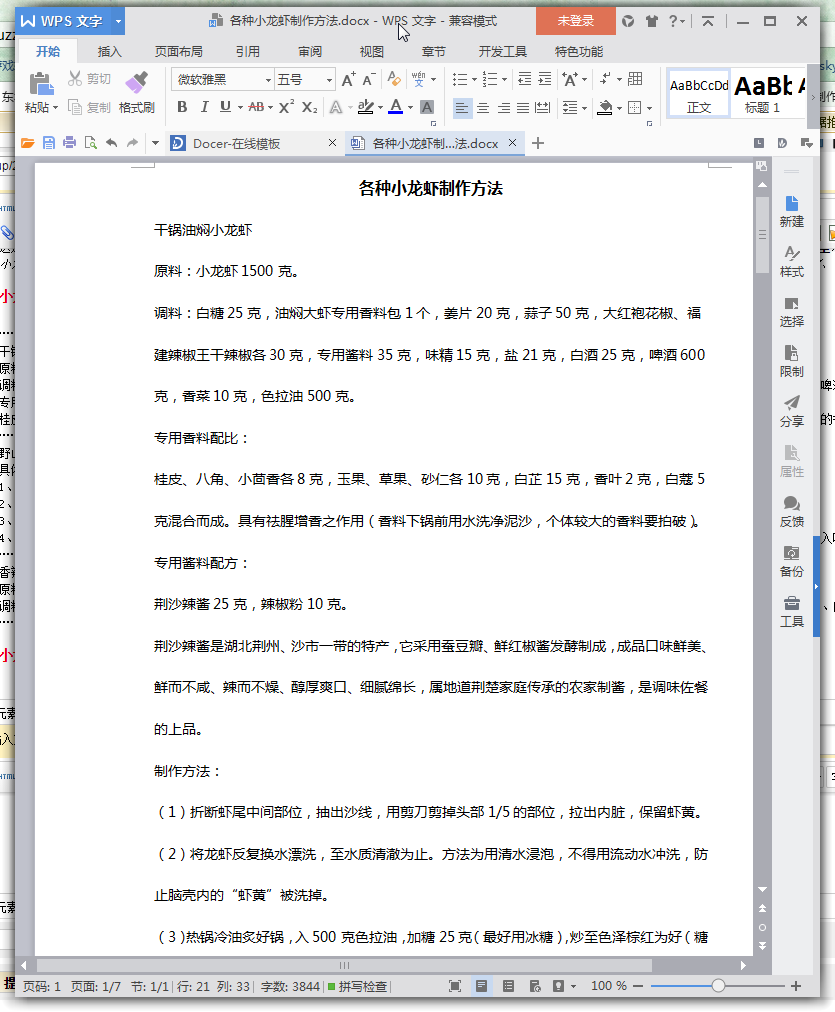Toggle italic formatting

(204, 107)
